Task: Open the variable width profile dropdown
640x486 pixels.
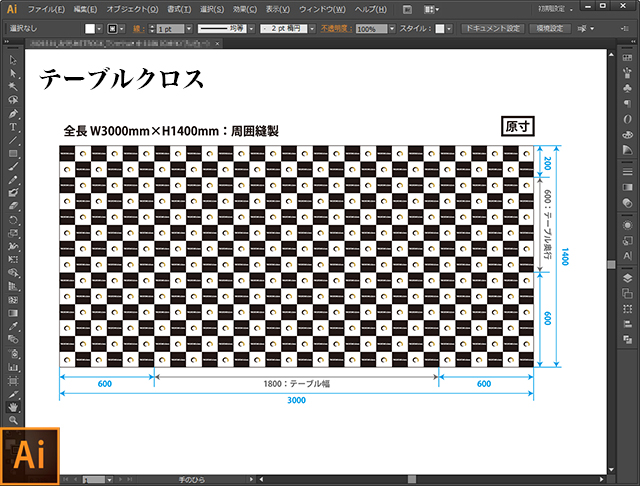Action: pyautogui.click(x=251, y=29)
